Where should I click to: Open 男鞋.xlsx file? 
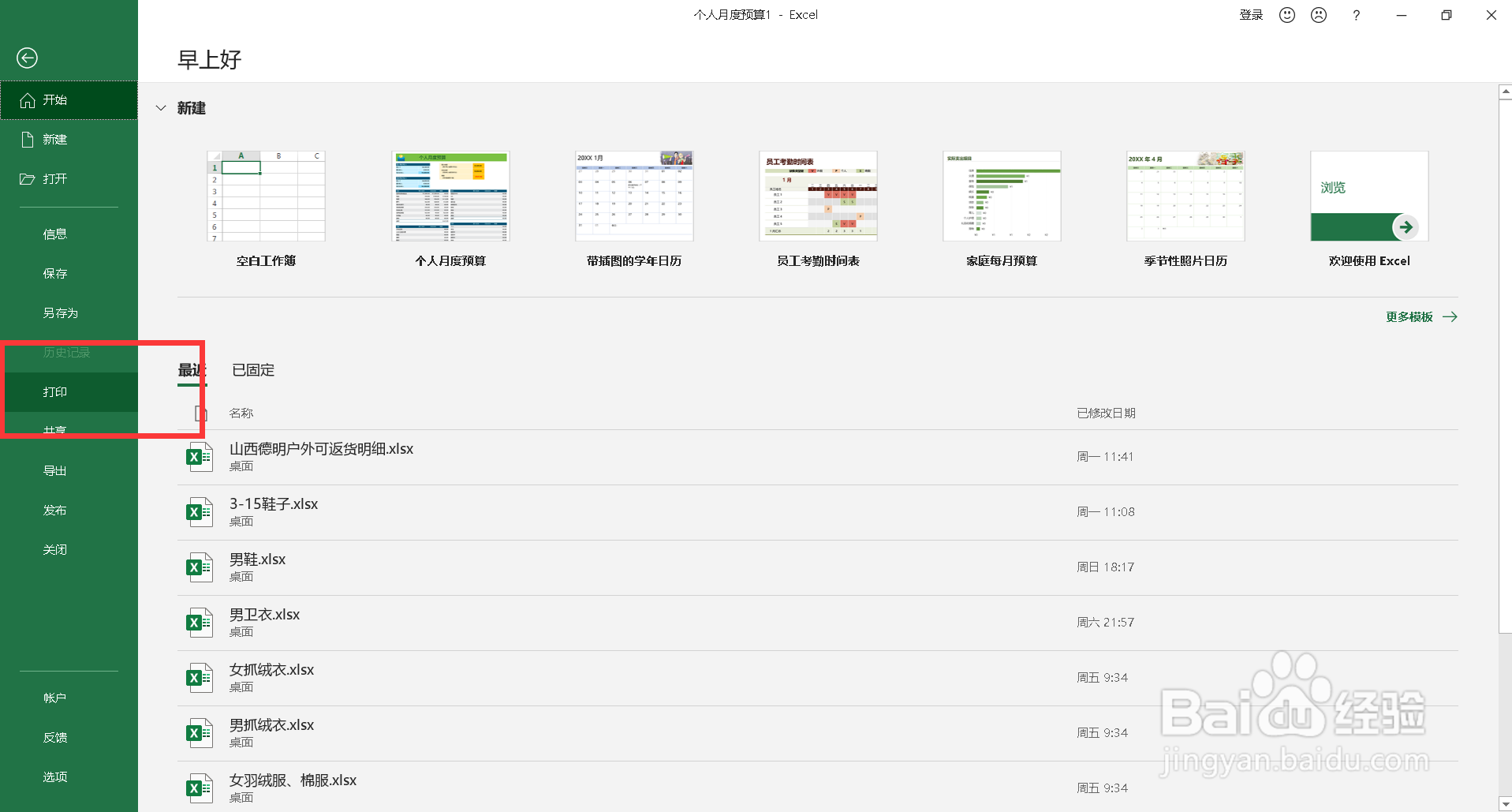(x=818, y=568)
